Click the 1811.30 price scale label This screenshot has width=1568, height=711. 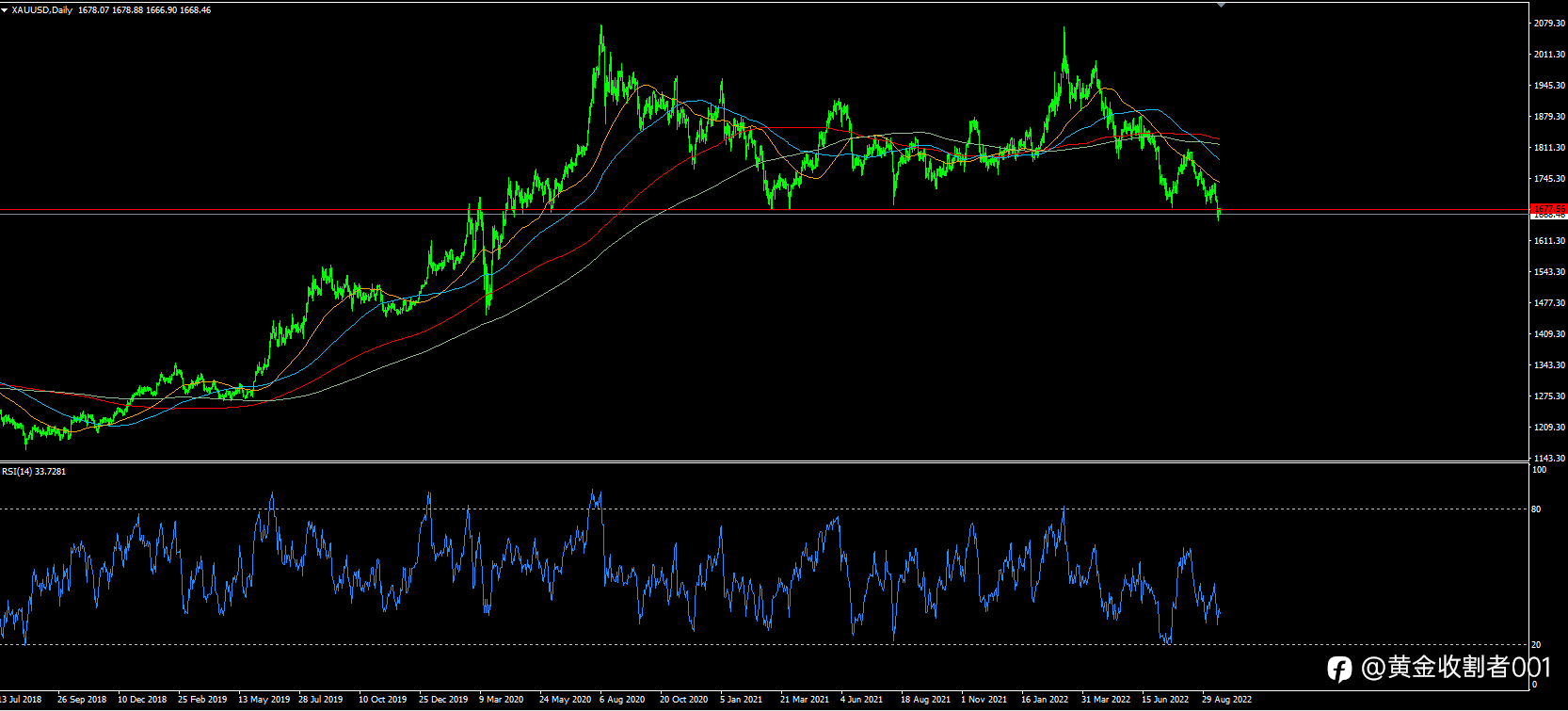click(x=1549, y=148)
